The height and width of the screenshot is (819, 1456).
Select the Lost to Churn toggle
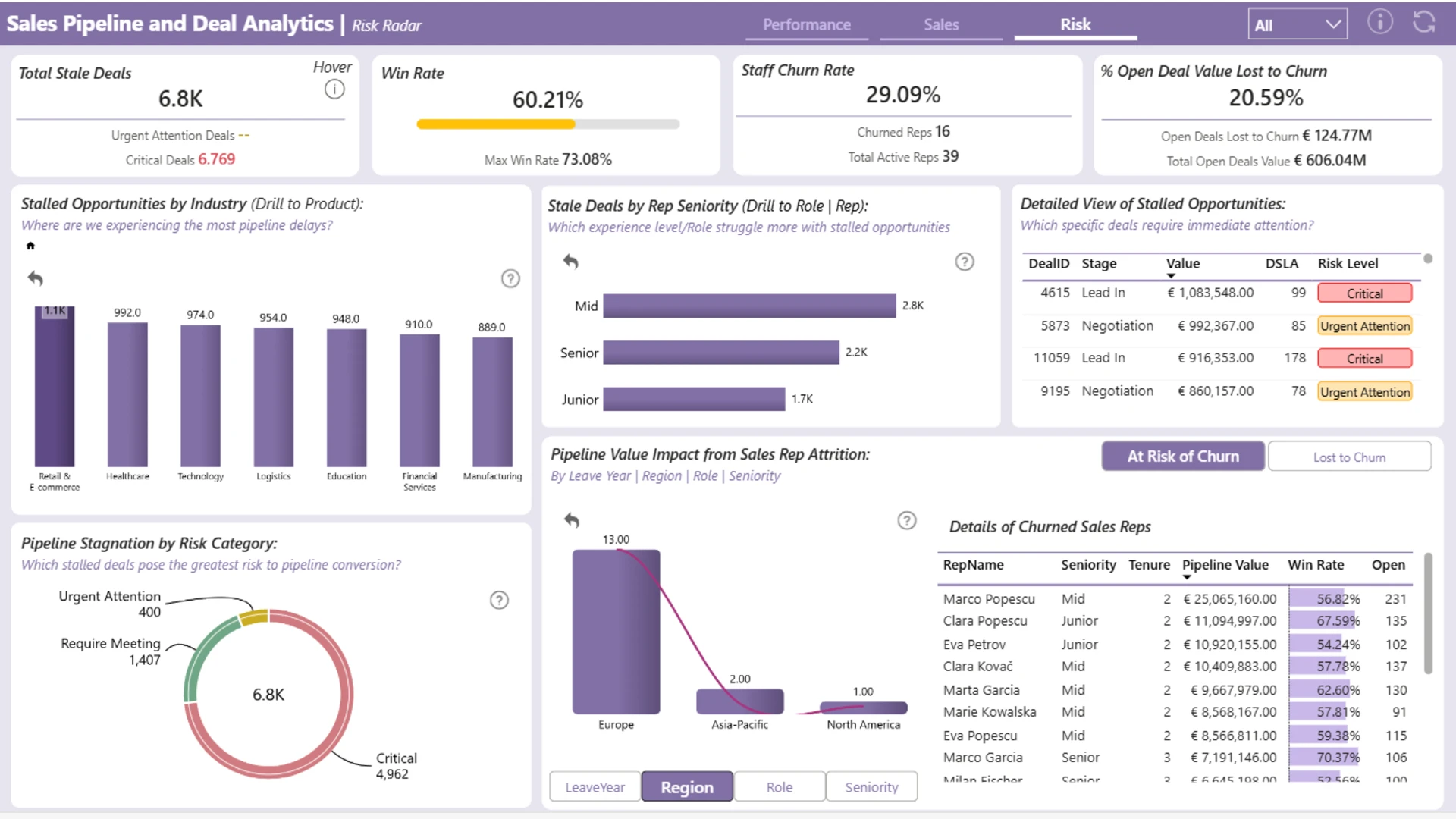tap(1349, 457)
